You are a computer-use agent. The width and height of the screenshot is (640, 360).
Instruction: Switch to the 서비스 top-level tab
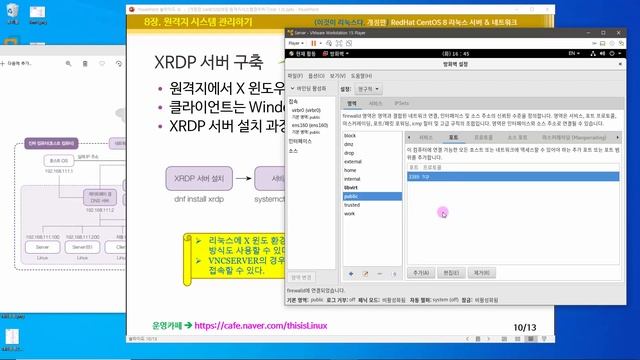375,104
